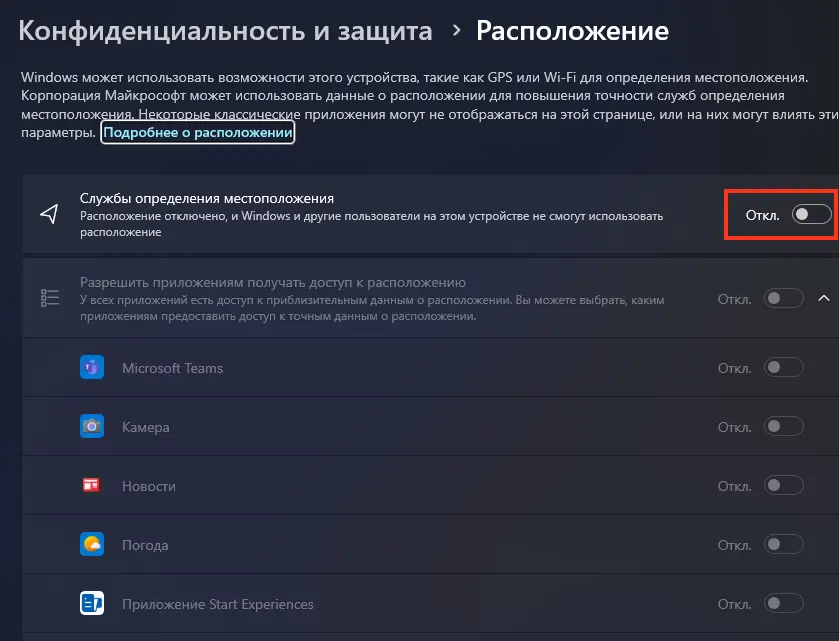
Task: Click Службы определения местоположения heading
Action: tap(206, 199)
